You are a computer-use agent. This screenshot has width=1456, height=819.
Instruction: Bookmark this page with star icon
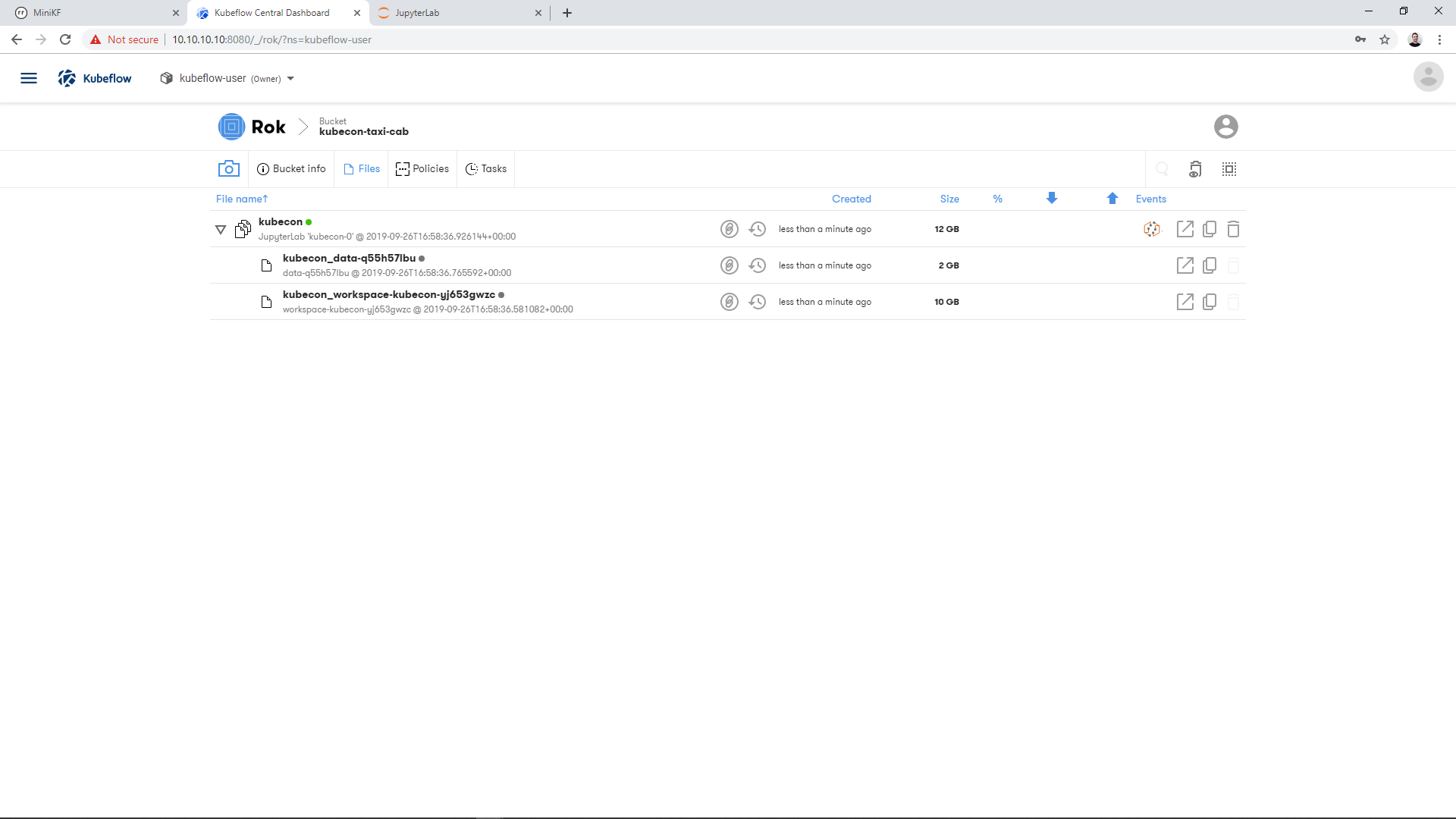pyautogui.click(x=1385, y=39)
